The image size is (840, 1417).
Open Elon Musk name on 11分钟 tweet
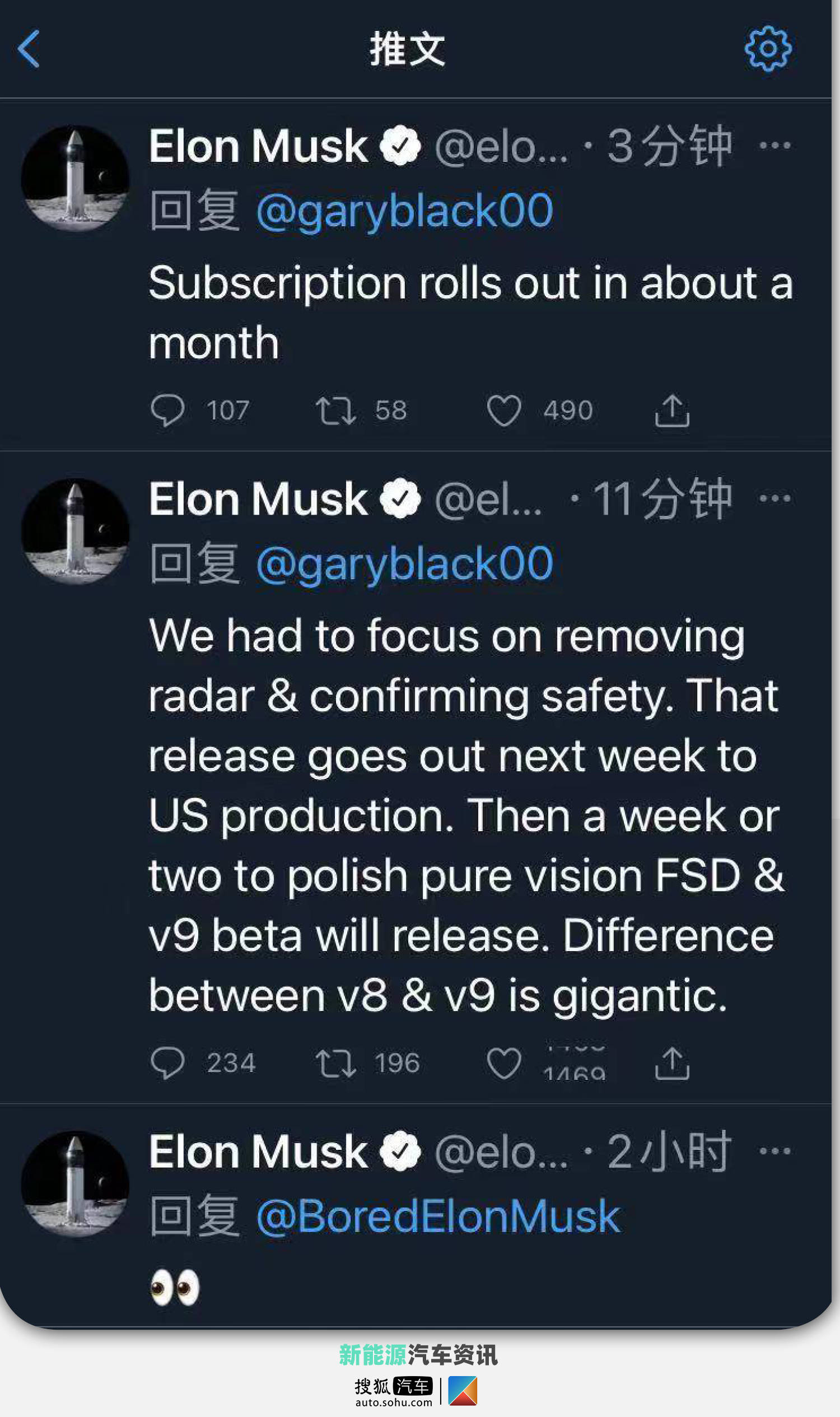pyautogui.click(x=258, y=500)
